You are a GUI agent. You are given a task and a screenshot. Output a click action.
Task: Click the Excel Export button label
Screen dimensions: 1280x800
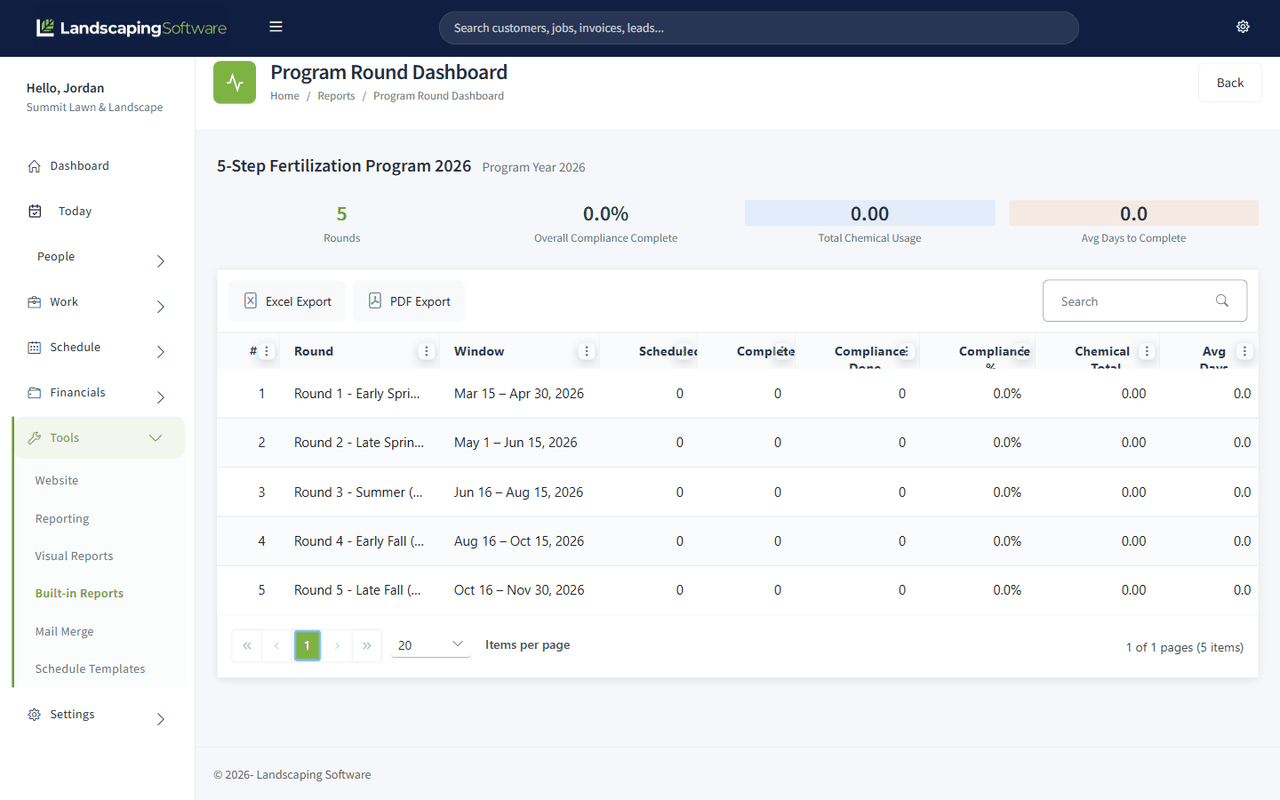click(298, 301)
